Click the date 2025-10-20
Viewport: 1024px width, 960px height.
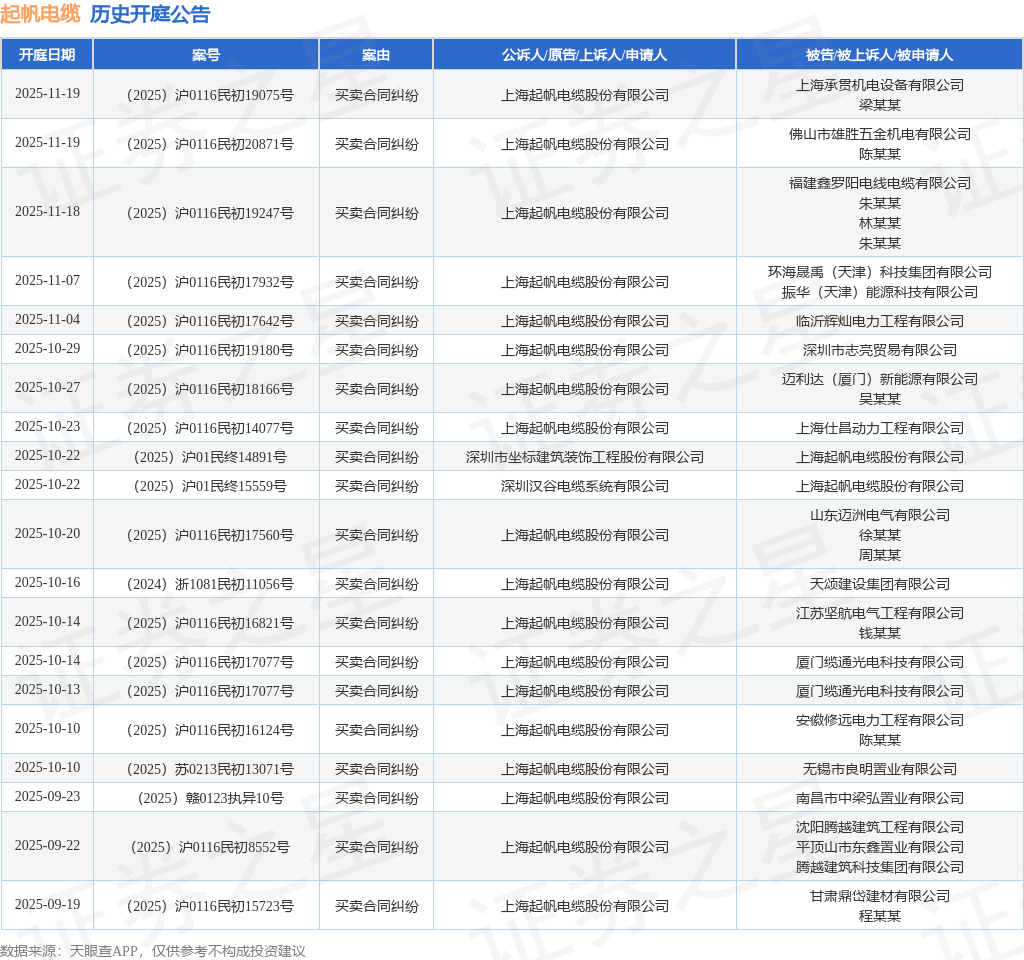tap(47, 534)
